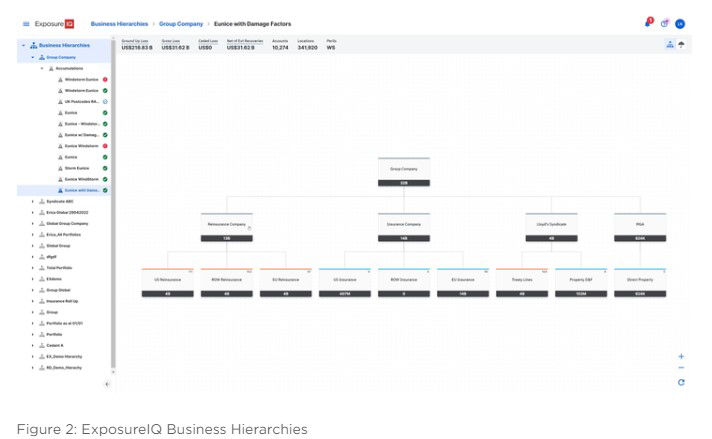Select Storm Eunice accumulation in tree
Viewport: 712px width, 439px height.
coord(77,168)
